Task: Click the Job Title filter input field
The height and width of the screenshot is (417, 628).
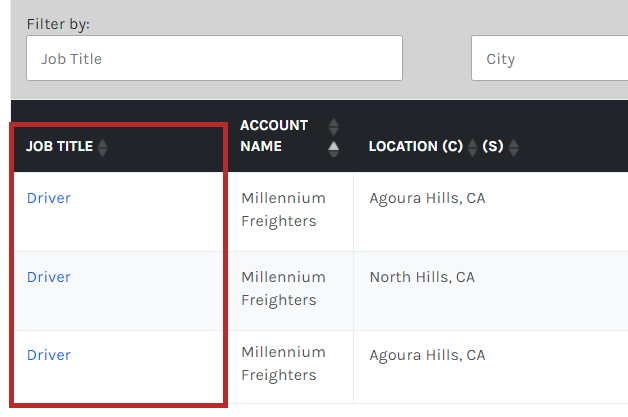Action: tap(214, 58)
